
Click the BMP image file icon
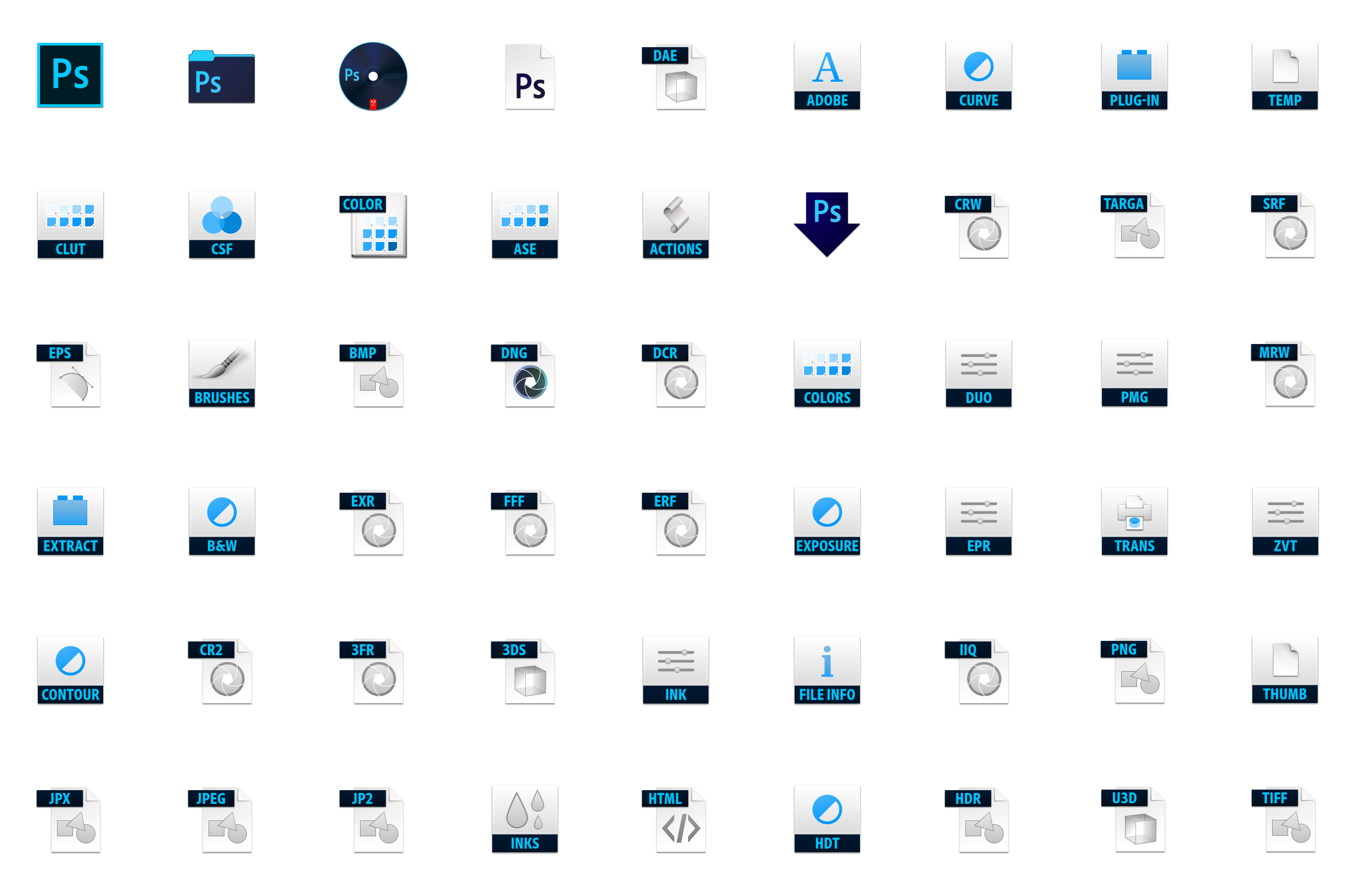(371, 375)
